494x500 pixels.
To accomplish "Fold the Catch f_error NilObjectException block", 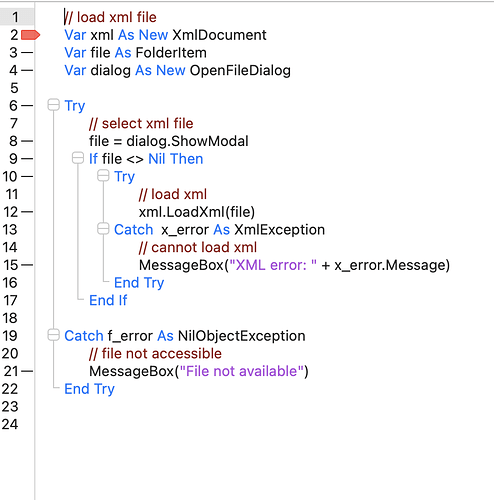I will [53, 335].
